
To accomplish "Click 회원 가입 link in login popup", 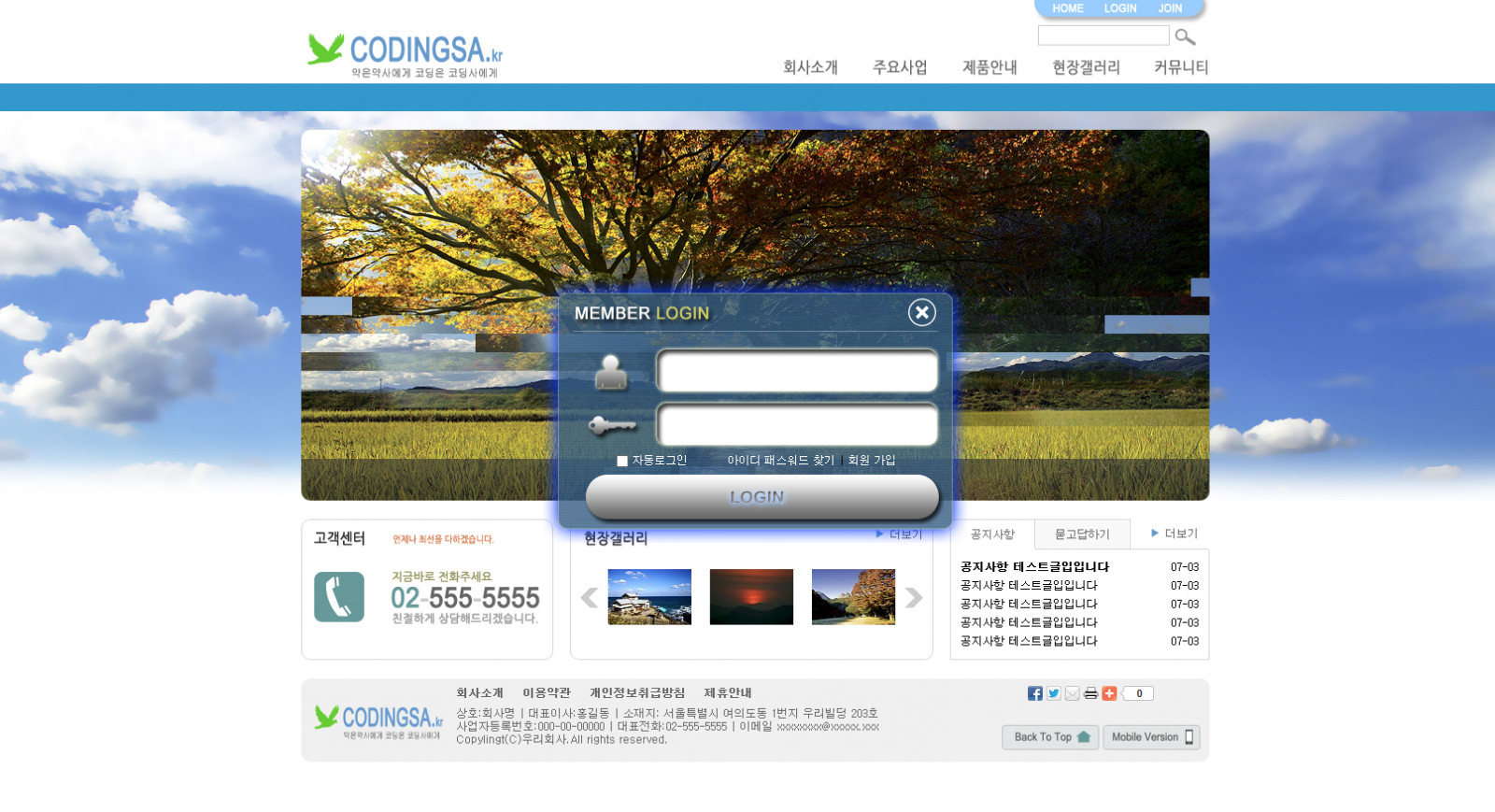I will pos(872,461).
